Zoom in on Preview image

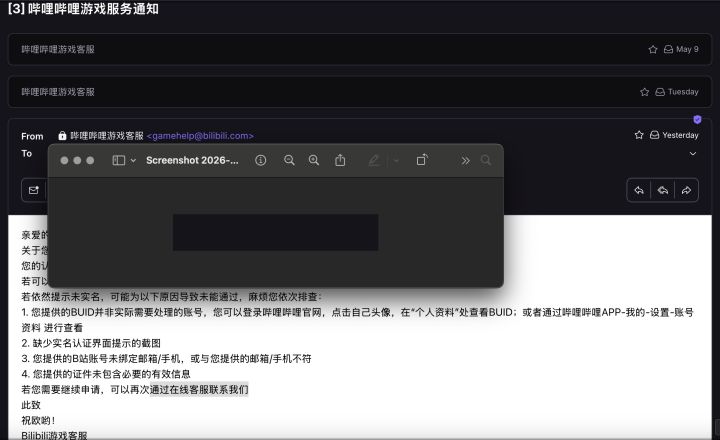(x=314, y=160)
